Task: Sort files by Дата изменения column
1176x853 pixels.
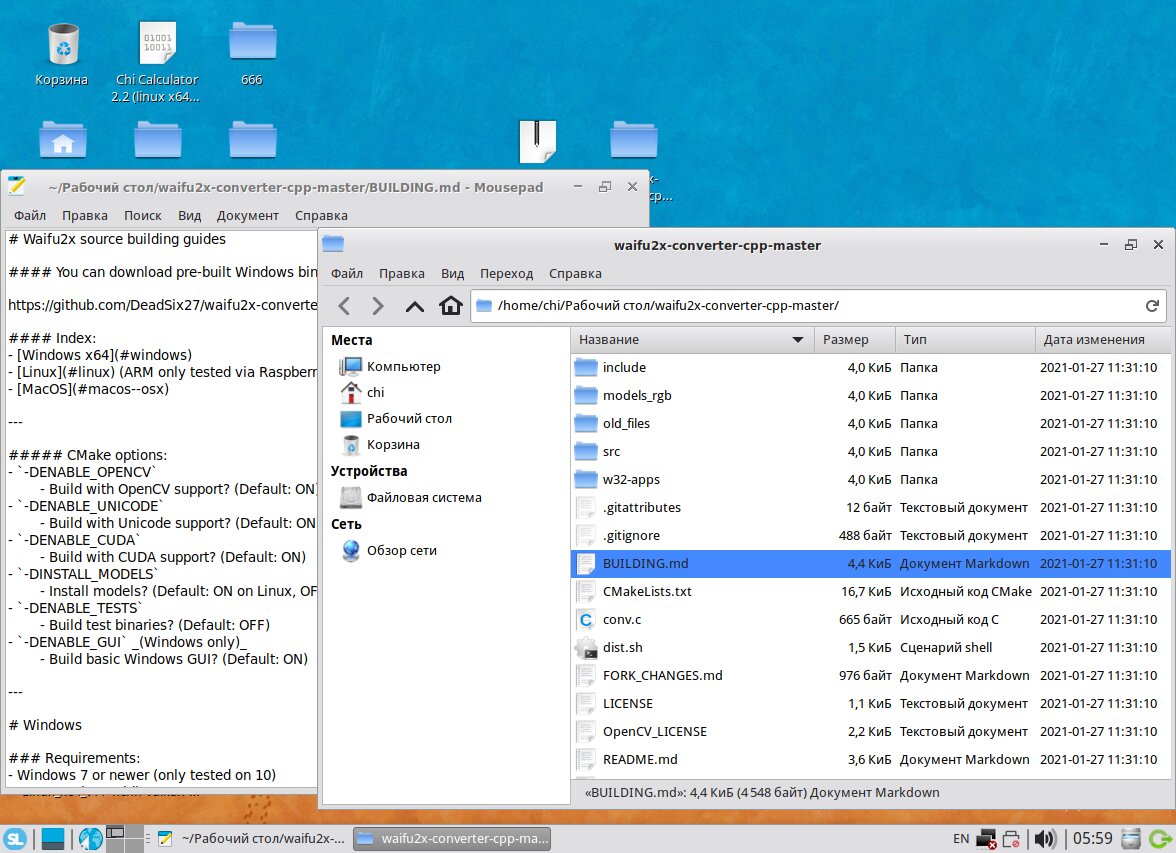Action: pos(1093,340)
